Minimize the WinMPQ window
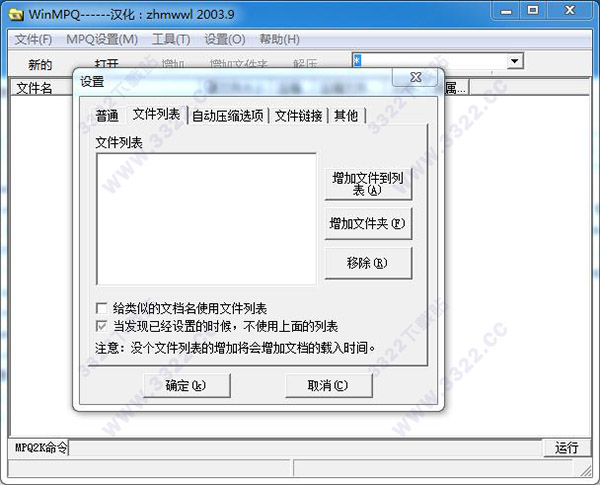The width and height of the screenshot is (600, 485). (x=506, y=11)
